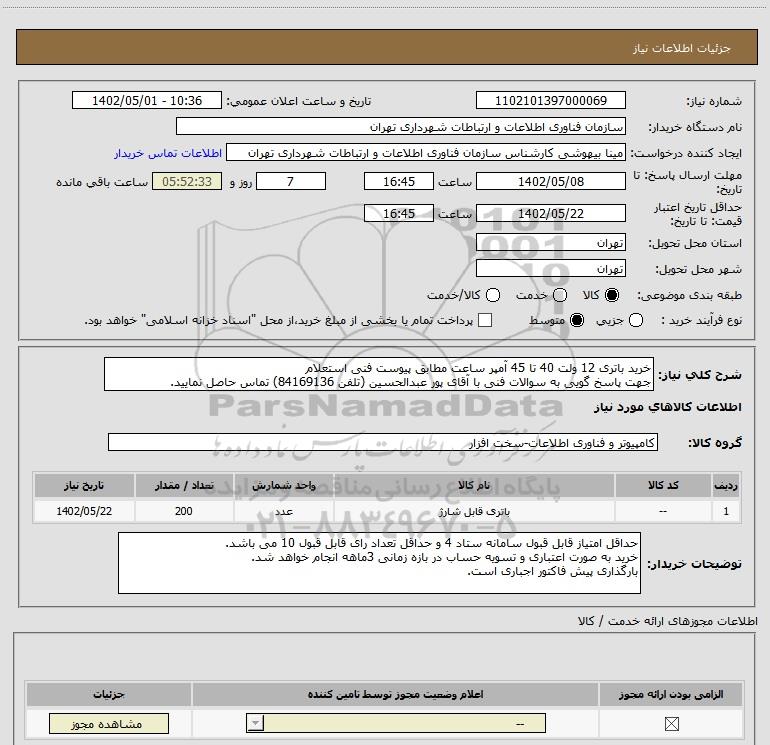Click the اطلاعات مجوزهای ارائه خدمت / کالا heading
The image size is (770, 745).
[667, 621]
